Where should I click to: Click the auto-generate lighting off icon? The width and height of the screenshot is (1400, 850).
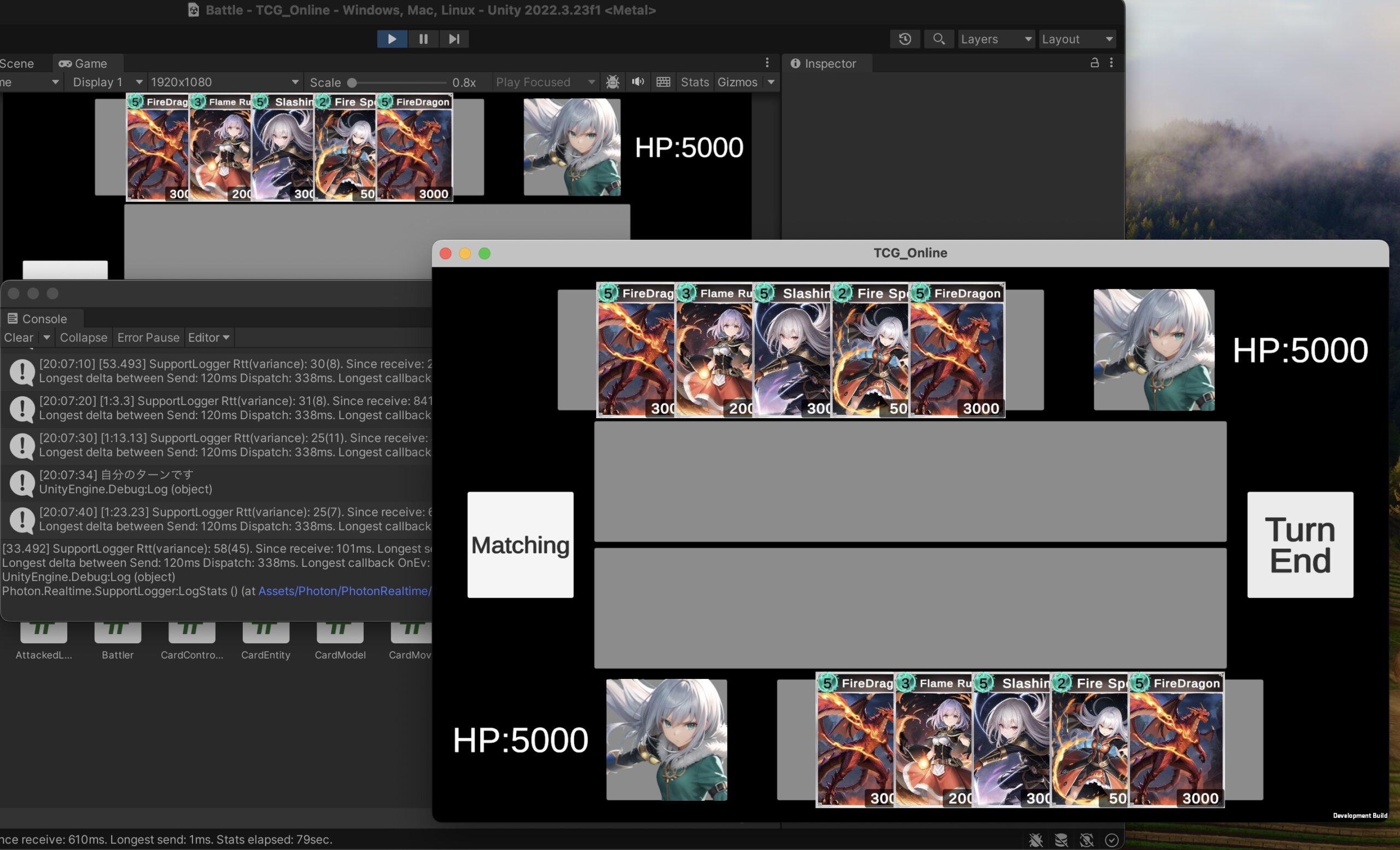(1086, 839)
